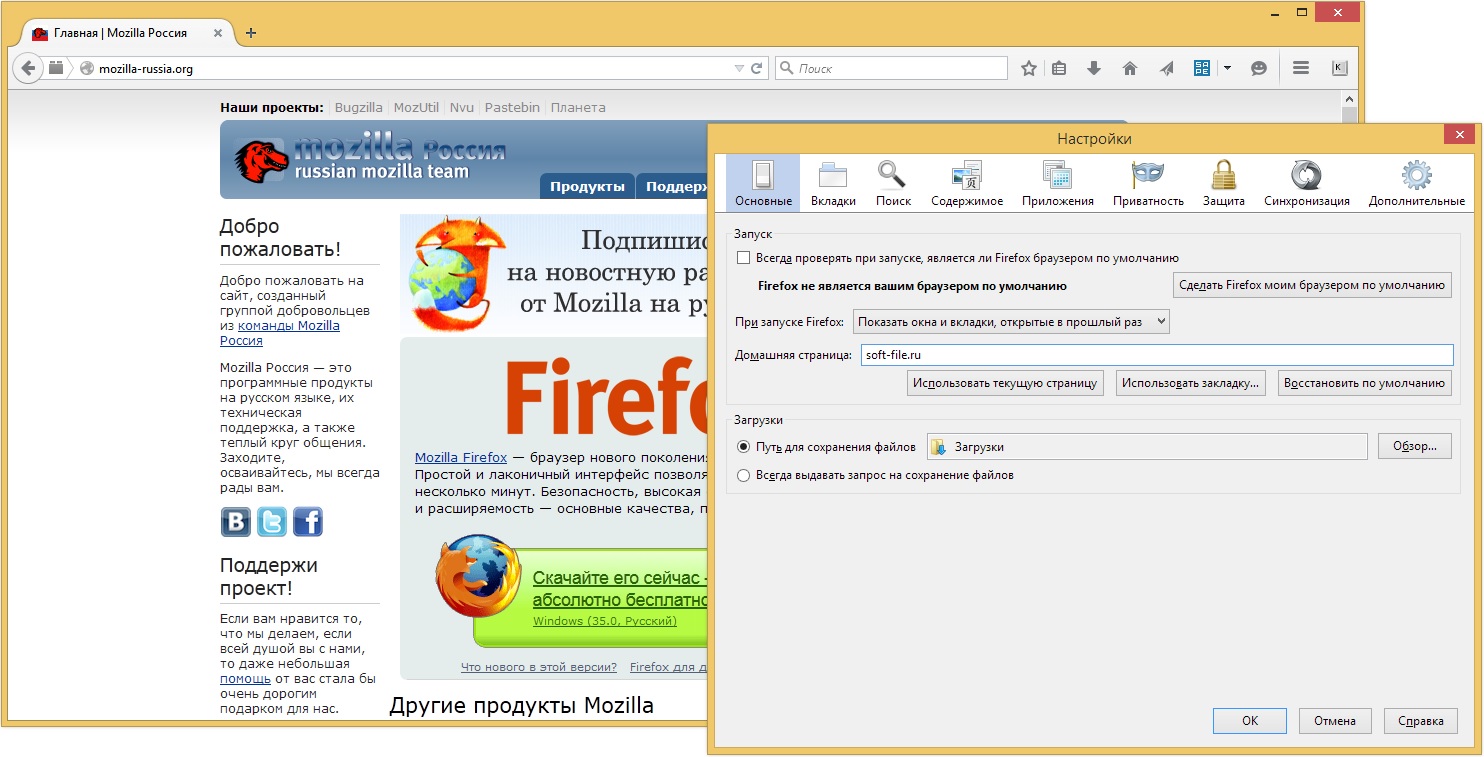Click the reload page icon
This screenshot has height=757, width=1484.
757,69
